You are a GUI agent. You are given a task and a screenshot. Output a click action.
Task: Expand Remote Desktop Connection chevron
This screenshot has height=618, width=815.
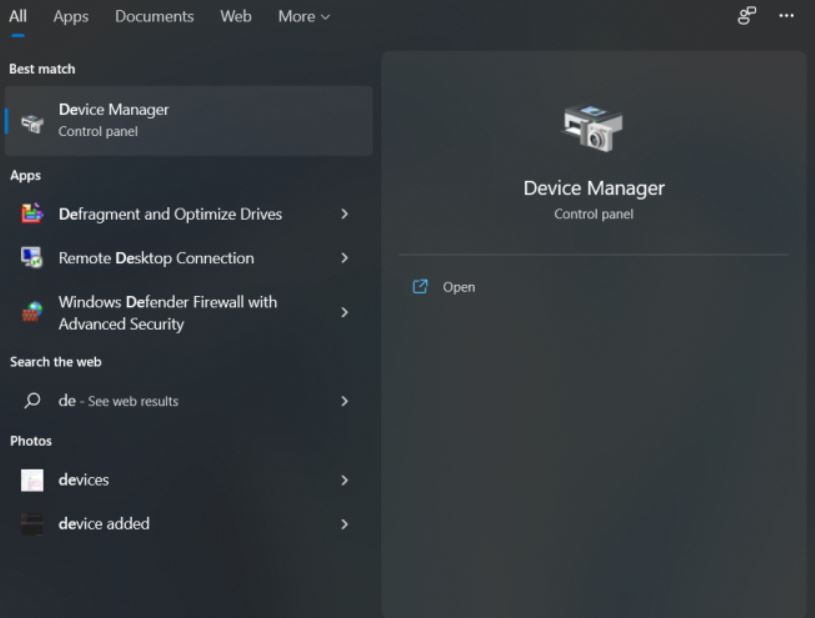point(344,258)
